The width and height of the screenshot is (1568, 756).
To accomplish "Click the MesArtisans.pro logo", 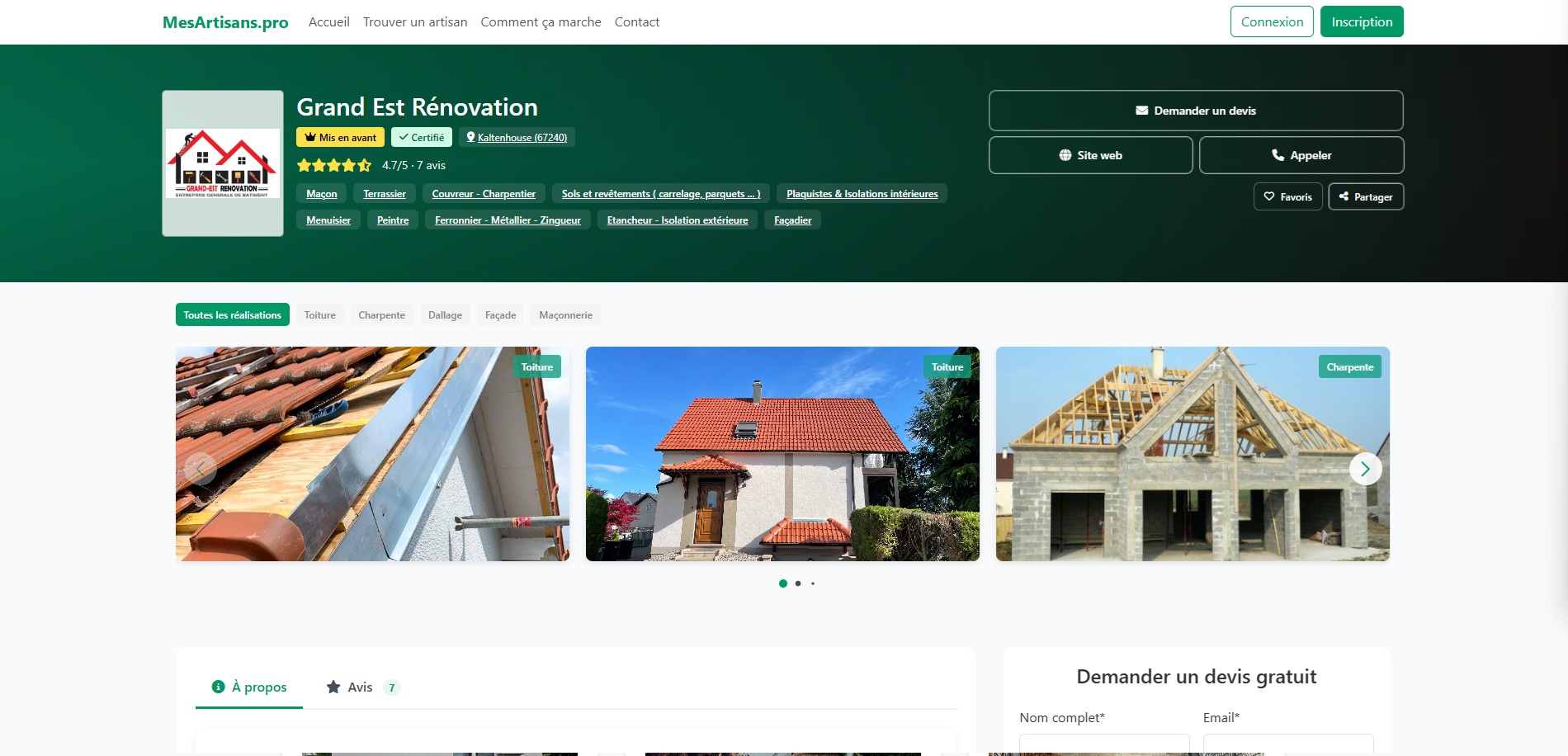I will 225,22.
